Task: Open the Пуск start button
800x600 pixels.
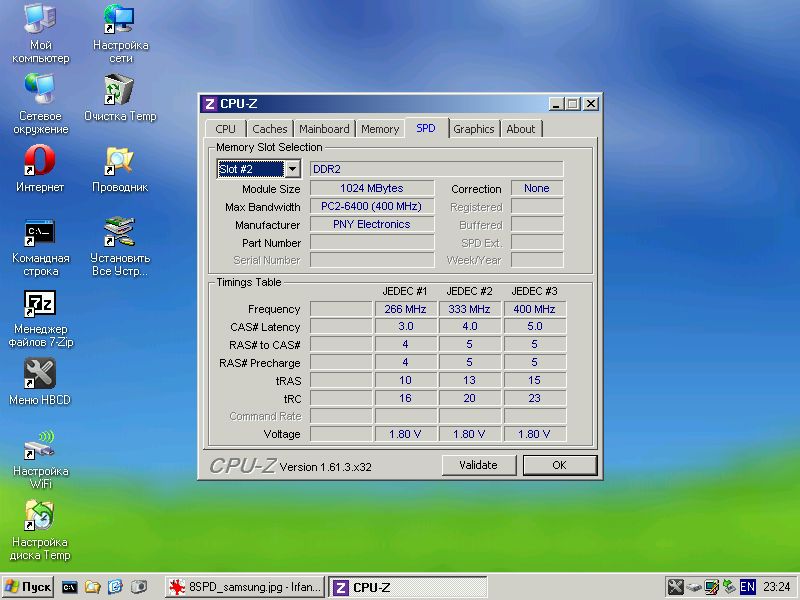Action: click(28, 587)
